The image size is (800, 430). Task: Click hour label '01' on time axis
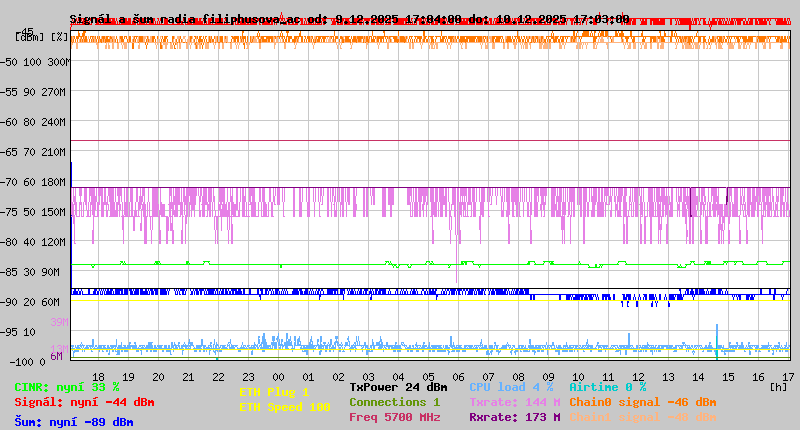point(308,377)
